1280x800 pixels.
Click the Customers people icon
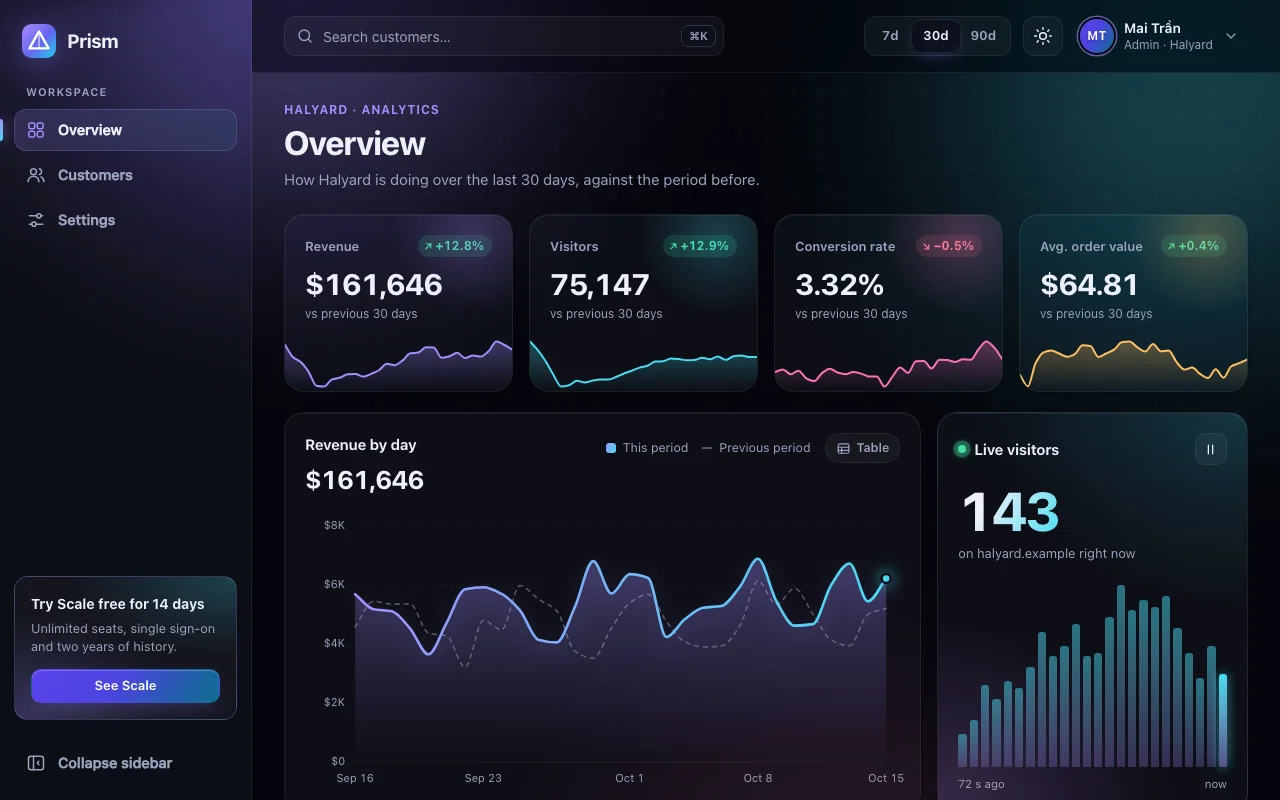(x=36, y=175)
